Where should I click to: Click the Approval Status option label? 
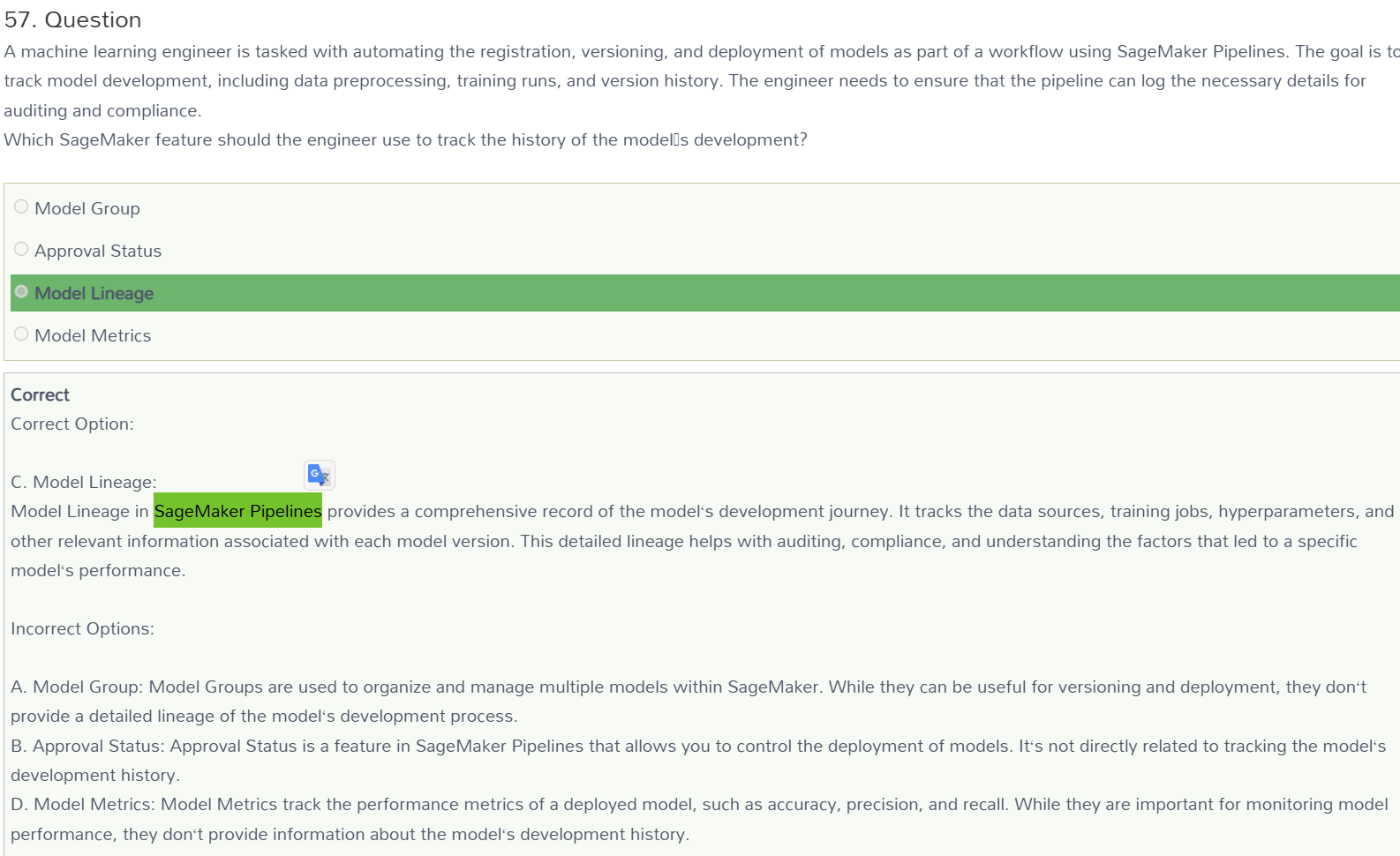[x=98, y=251]
